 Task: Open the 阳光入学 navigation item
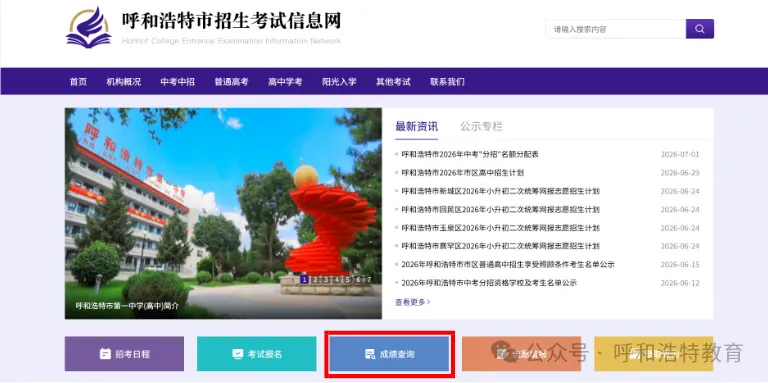coord(339,82)
